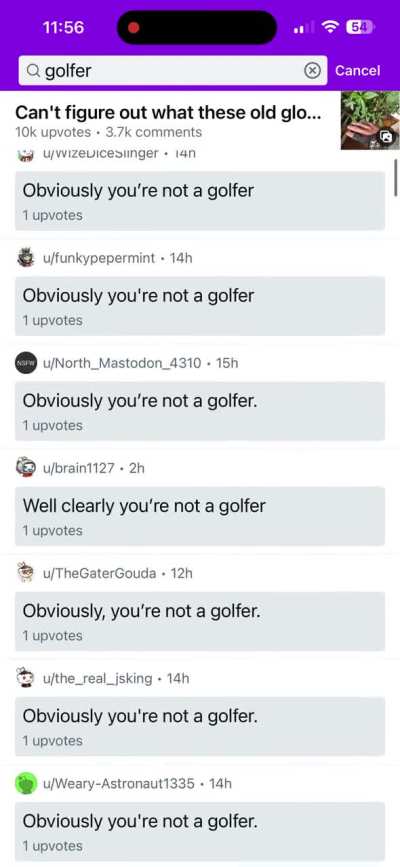Screen dimensions: 400x867
Task: Tap u/TheGaterGouda's avatar icon
Action: 25,573
